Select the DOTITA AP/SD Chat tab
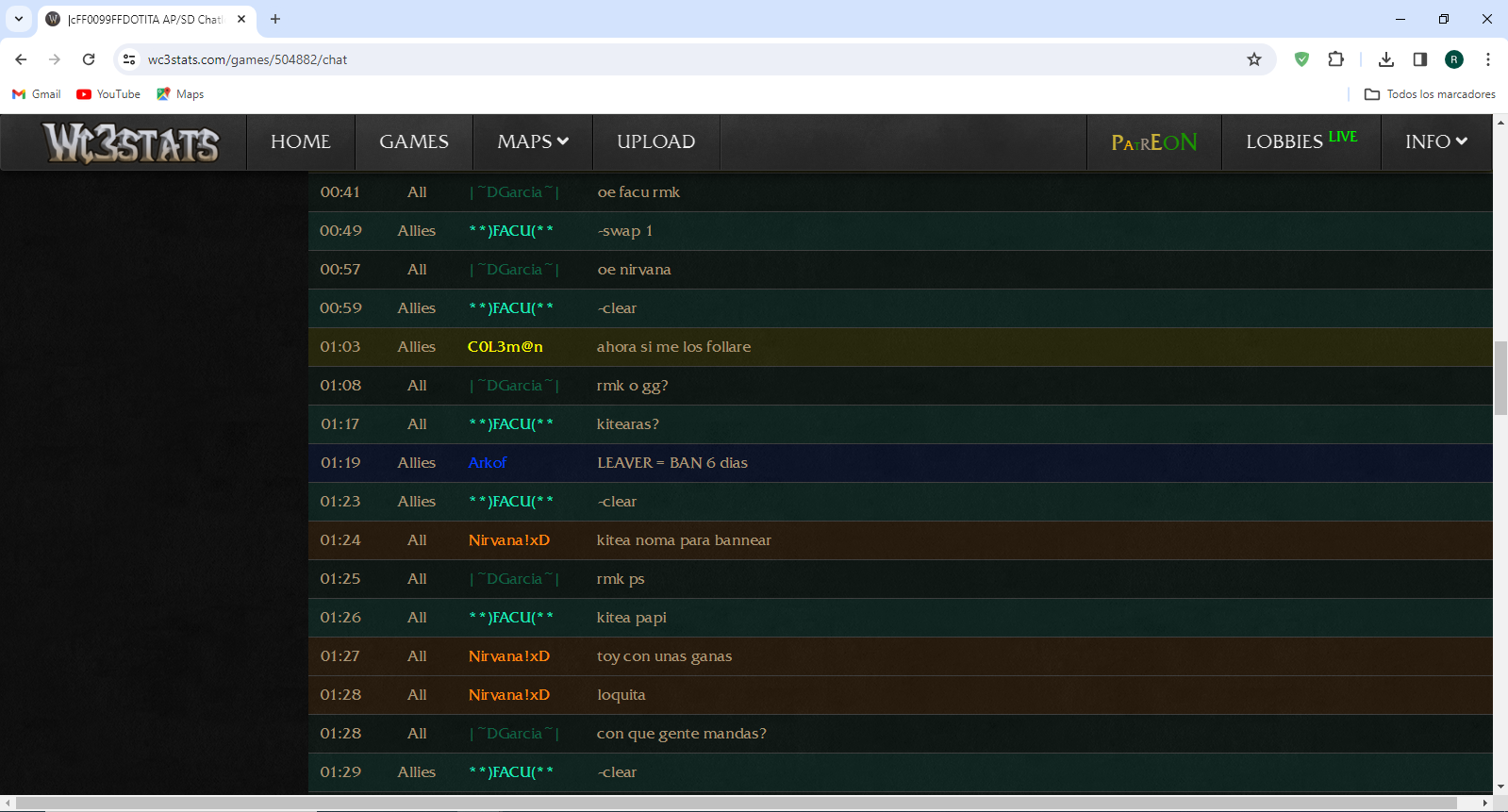This screenshot has height=812, width=1508. tap(146, 20)
